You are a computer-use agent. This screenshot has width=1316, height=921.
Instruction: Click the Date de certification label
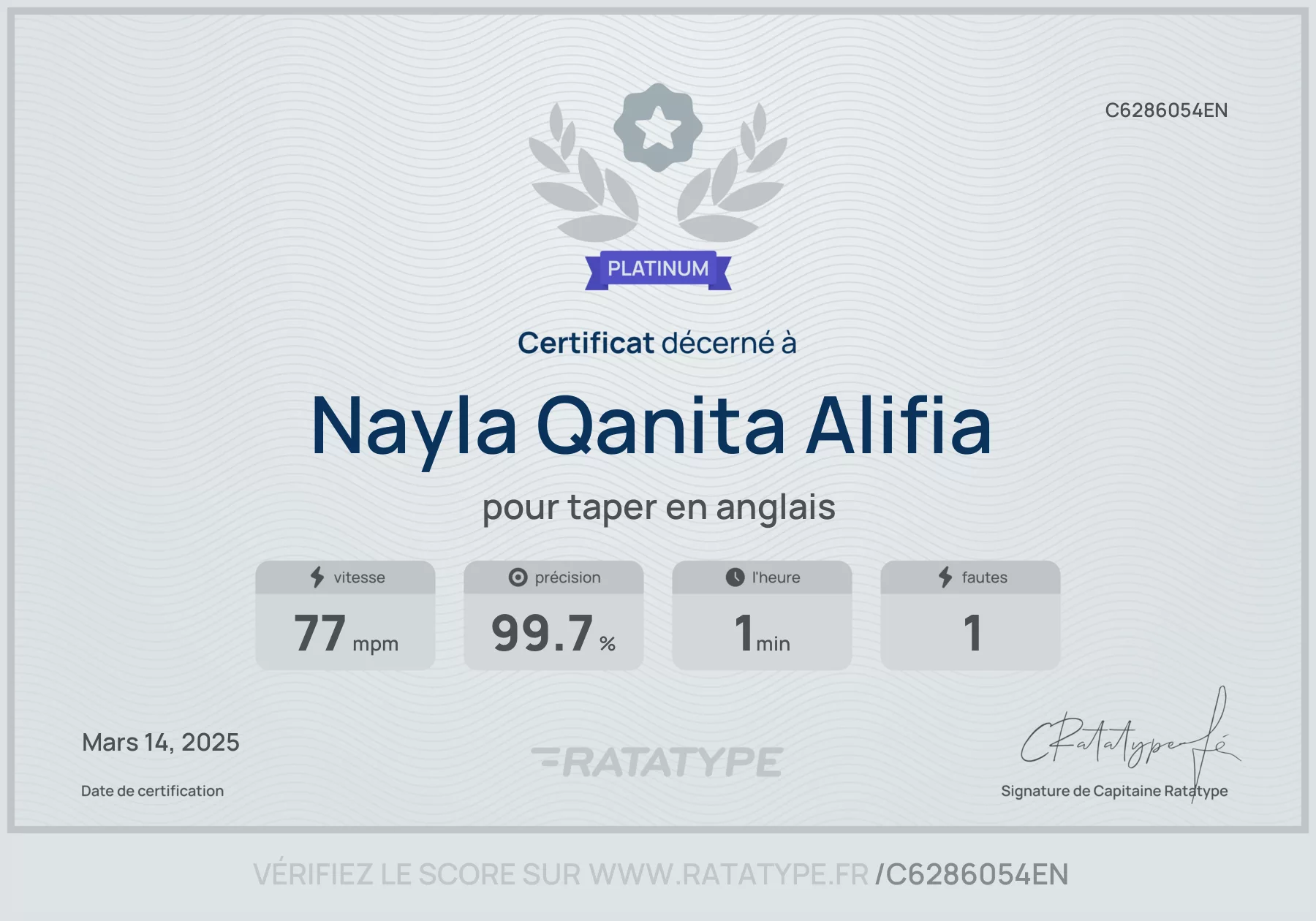152,791
